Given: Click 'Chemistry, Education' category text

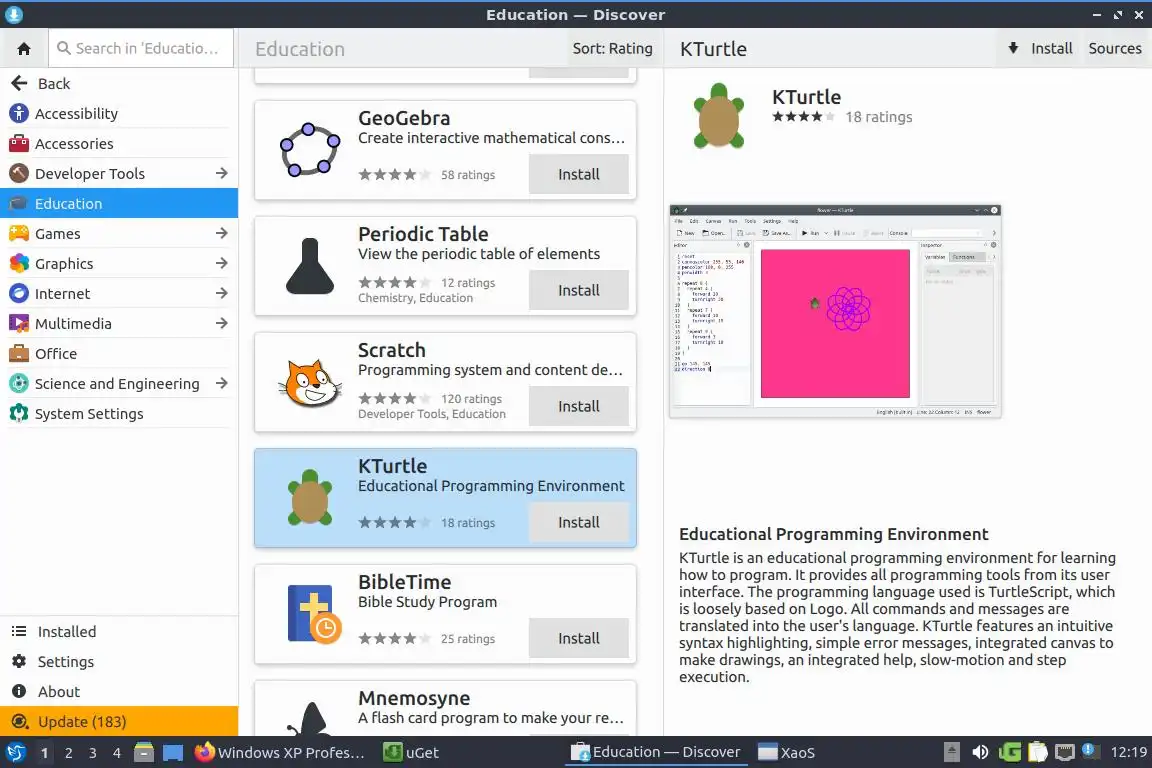Looking at the screenshot, I should 415,298.
